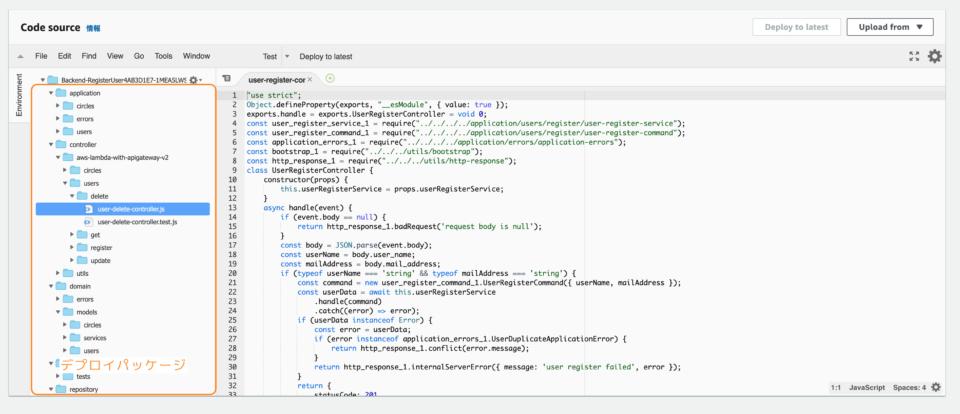Collapse the menu bar arrow icon
Viewport: 960px width, 414px height.
(x=20, y=56)
